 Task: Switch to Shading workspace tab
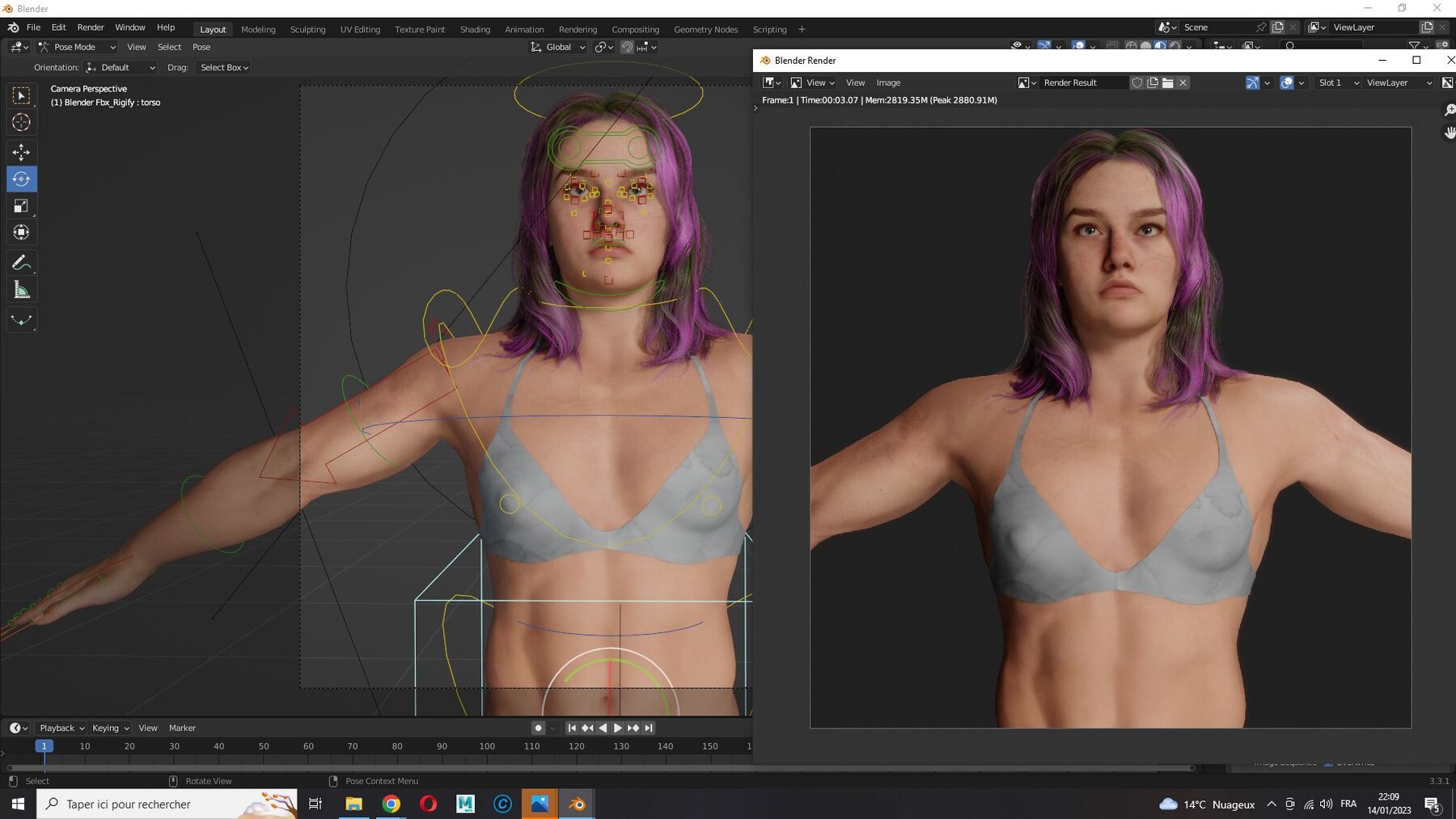click(475, 29)
